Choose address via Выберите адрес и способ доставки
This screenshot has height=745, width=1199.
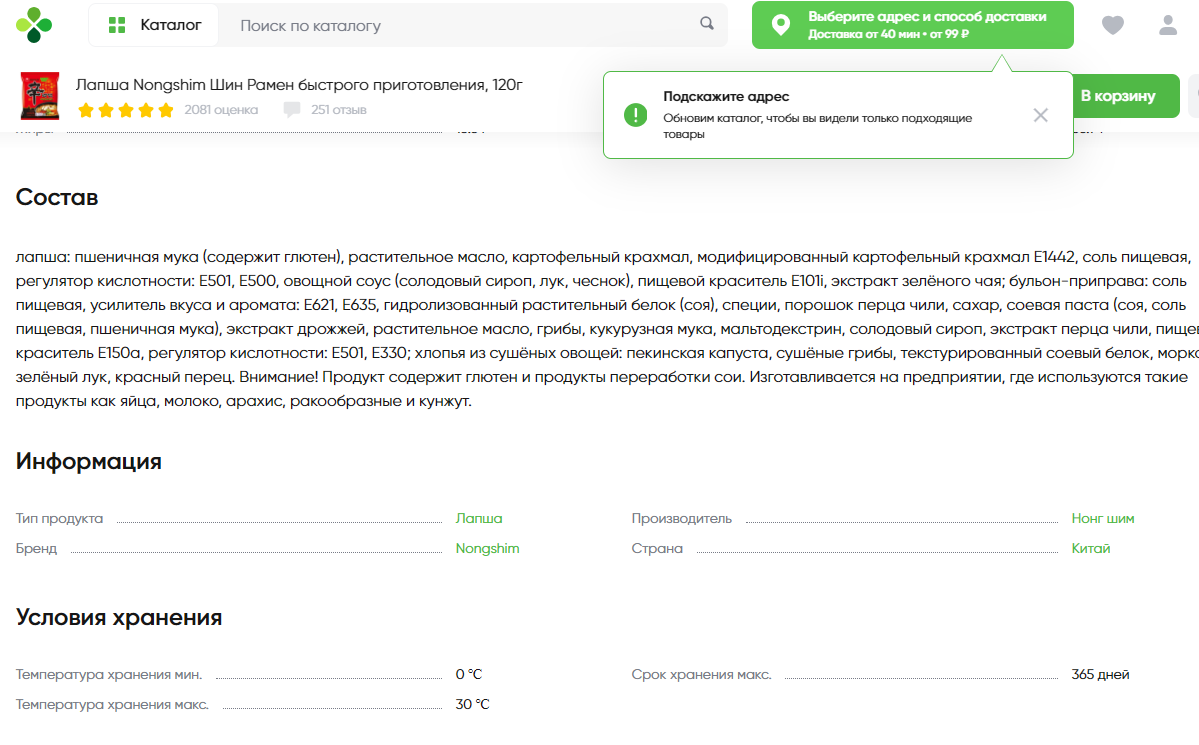point(912,25)
